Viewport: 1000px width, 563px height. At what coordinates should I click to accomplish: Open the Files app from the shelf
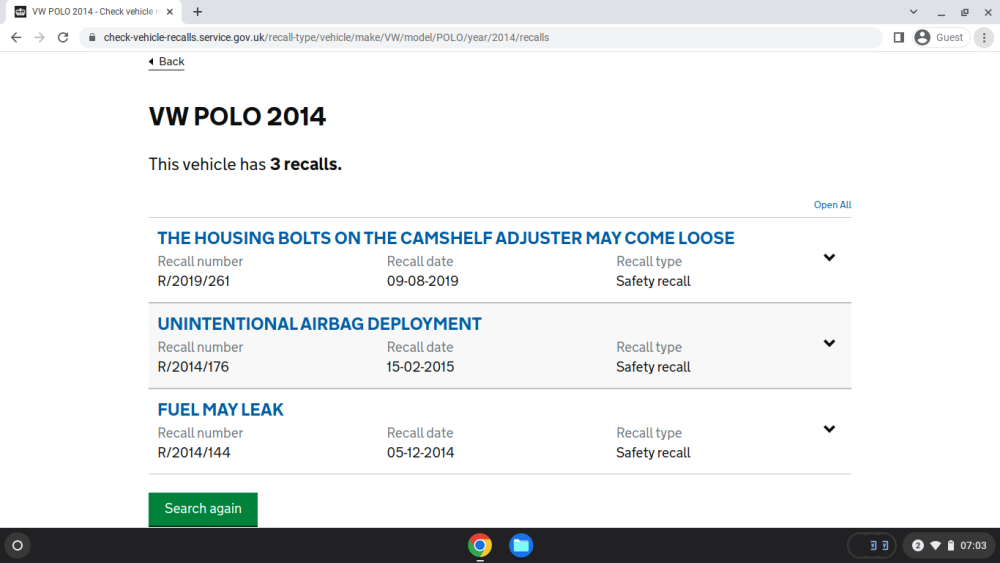point(521,546)
